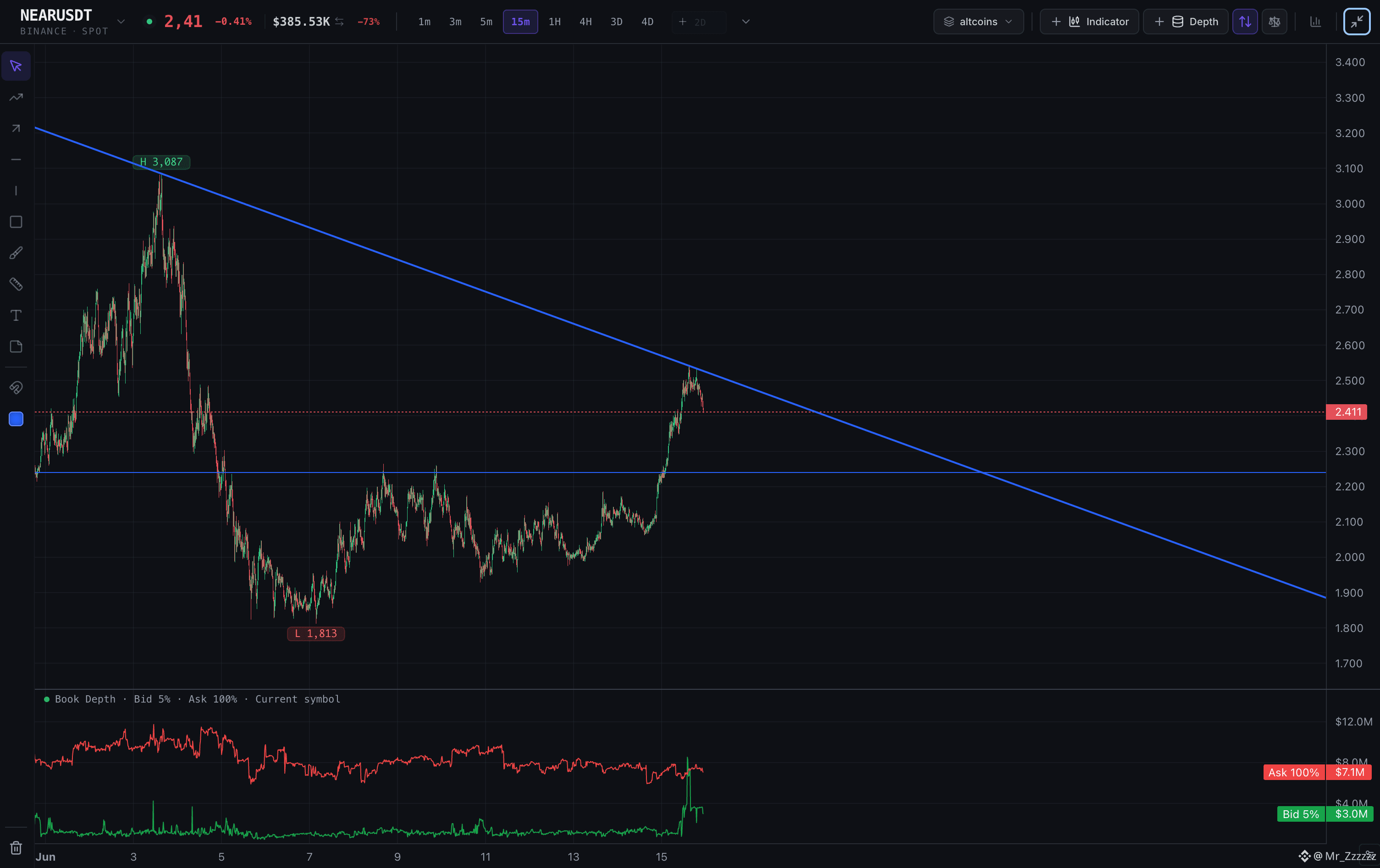This screenshot has width=1380, height=868.
Task: Click the date label 15 on time axis
Action: 661,857
